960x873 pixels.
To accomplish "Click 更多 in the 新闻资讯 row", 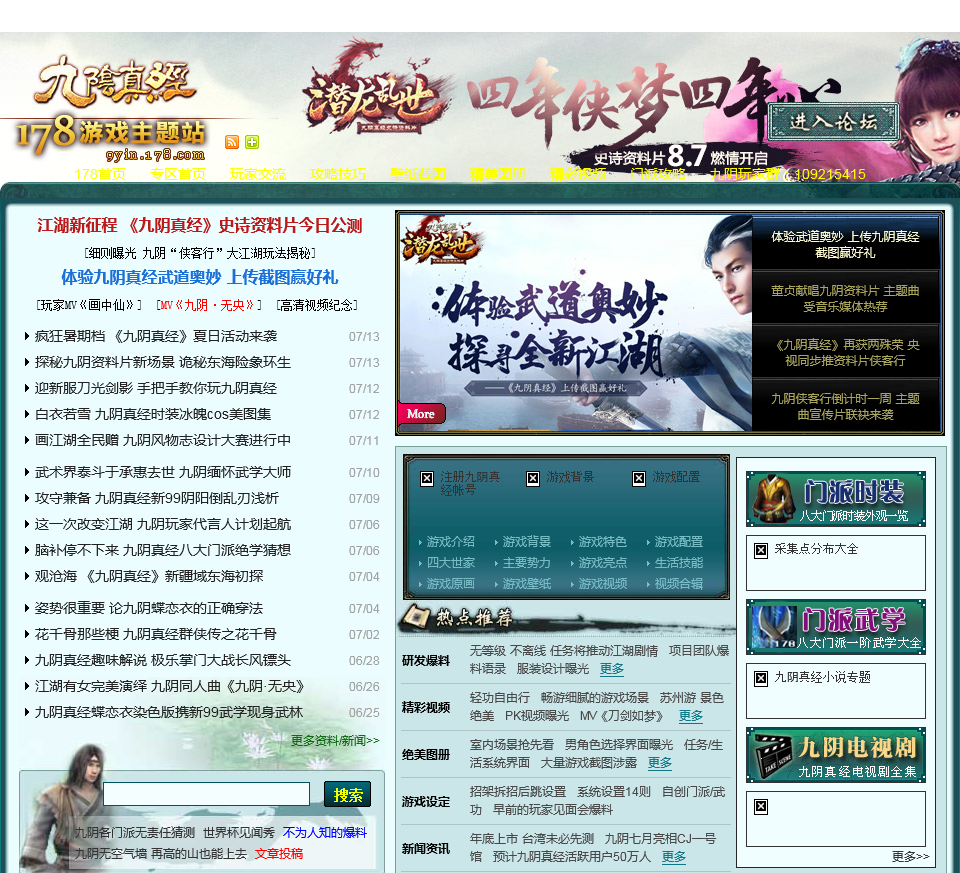I will pyautogui.click(x=673, y=856).
